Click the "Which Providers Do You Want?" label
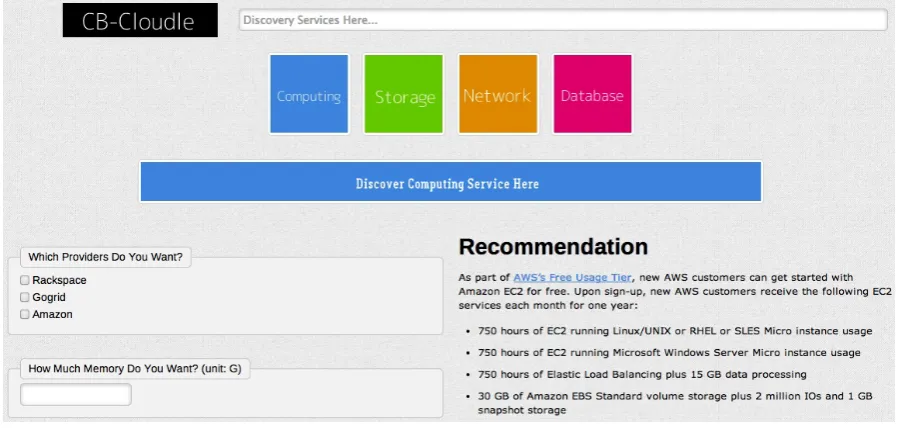This screenshot has height=428, width=897. click(105, 257)
